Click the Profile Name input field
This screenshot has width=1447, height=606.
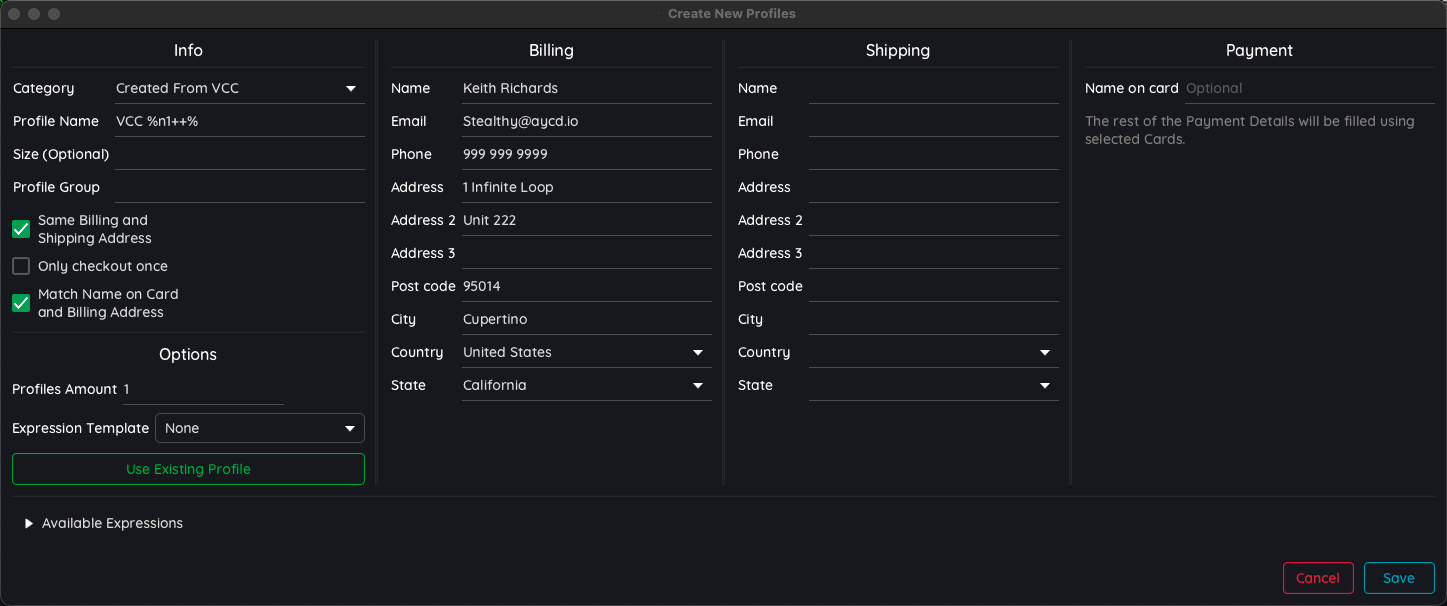point(239,121)
